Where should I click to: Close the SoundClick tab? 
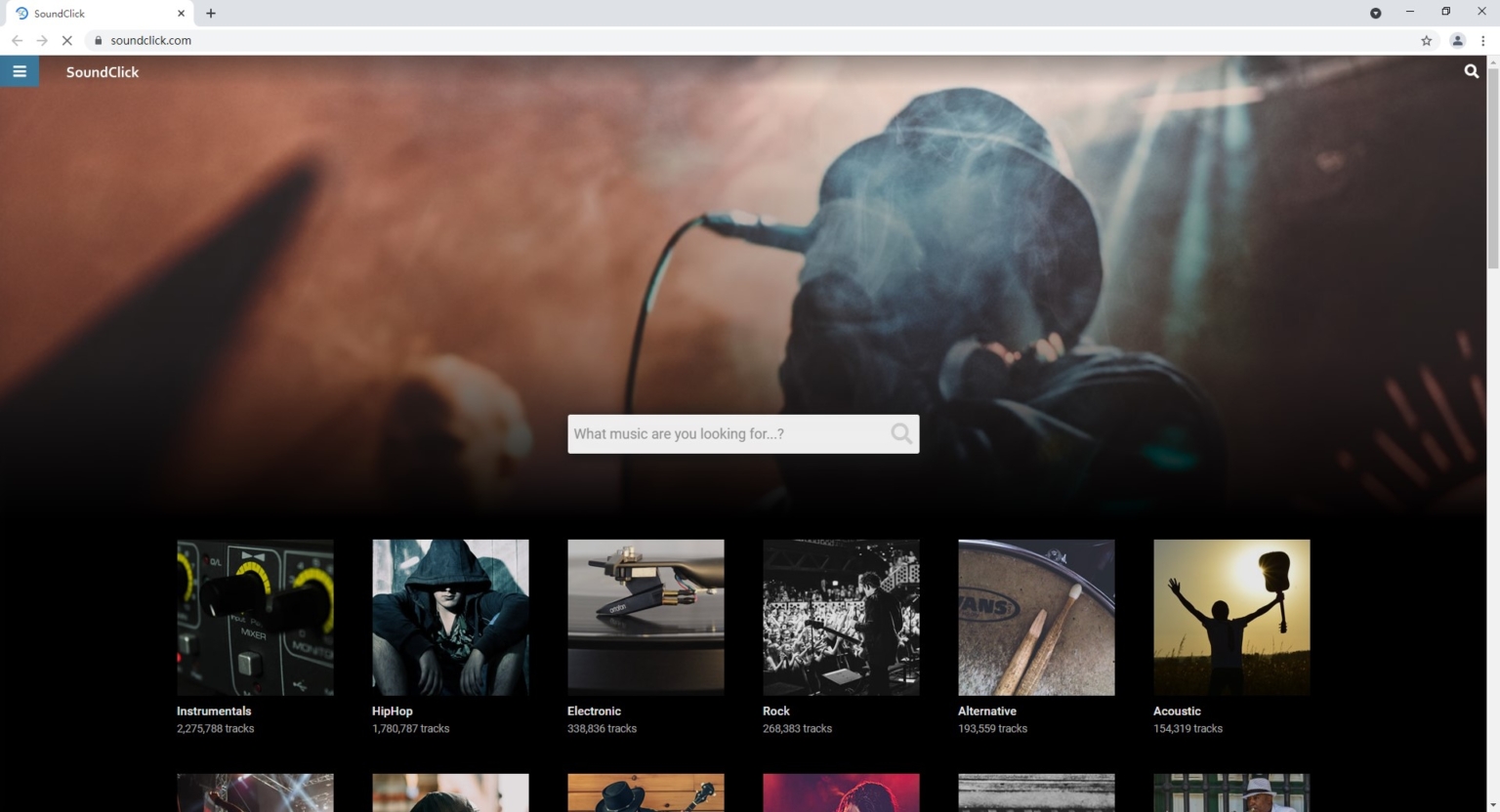pos(181,13)
